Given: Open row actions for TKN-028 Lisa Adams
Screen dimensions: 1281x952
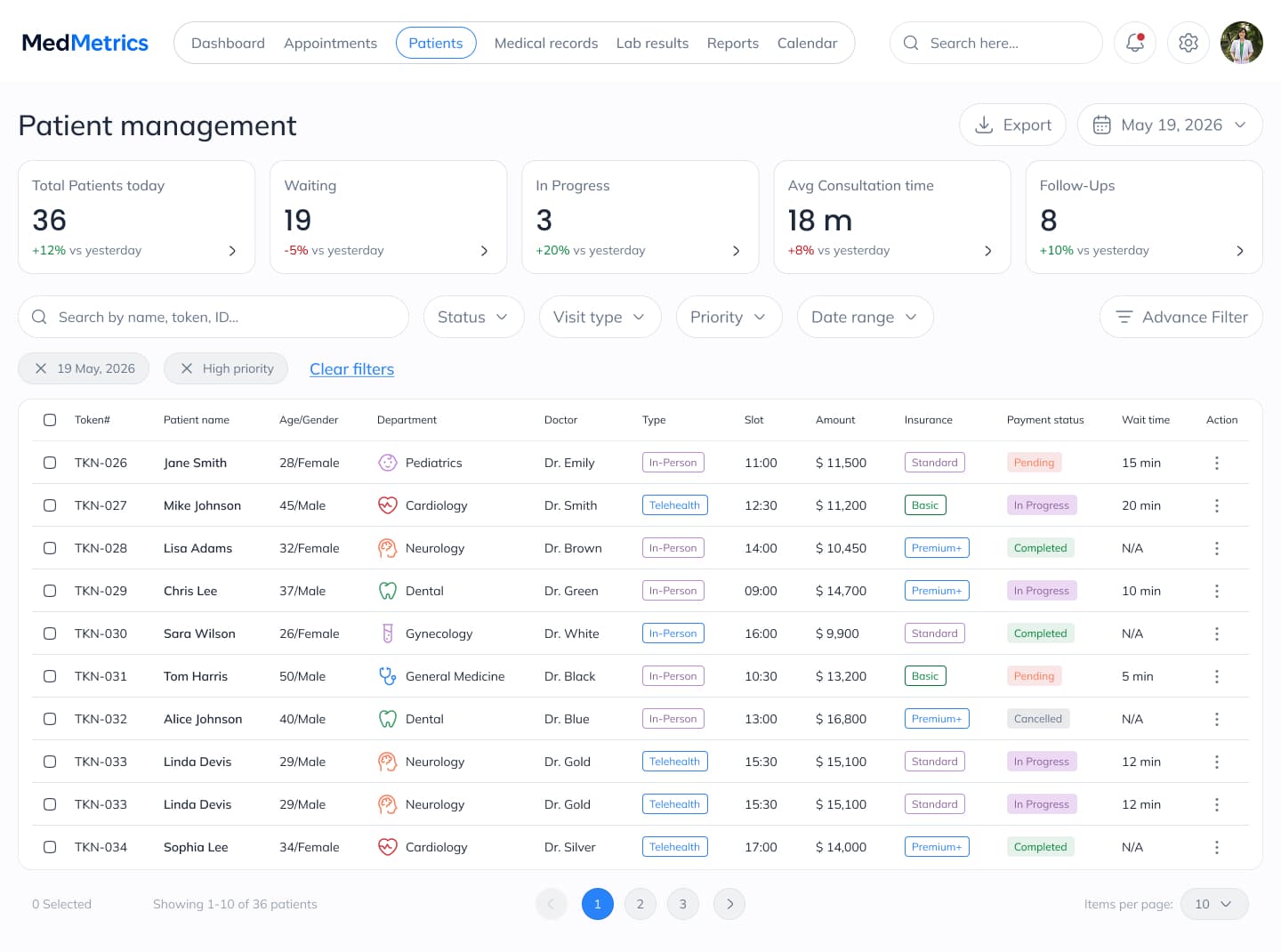Looking at the screenshot, I should (1217, 548).
